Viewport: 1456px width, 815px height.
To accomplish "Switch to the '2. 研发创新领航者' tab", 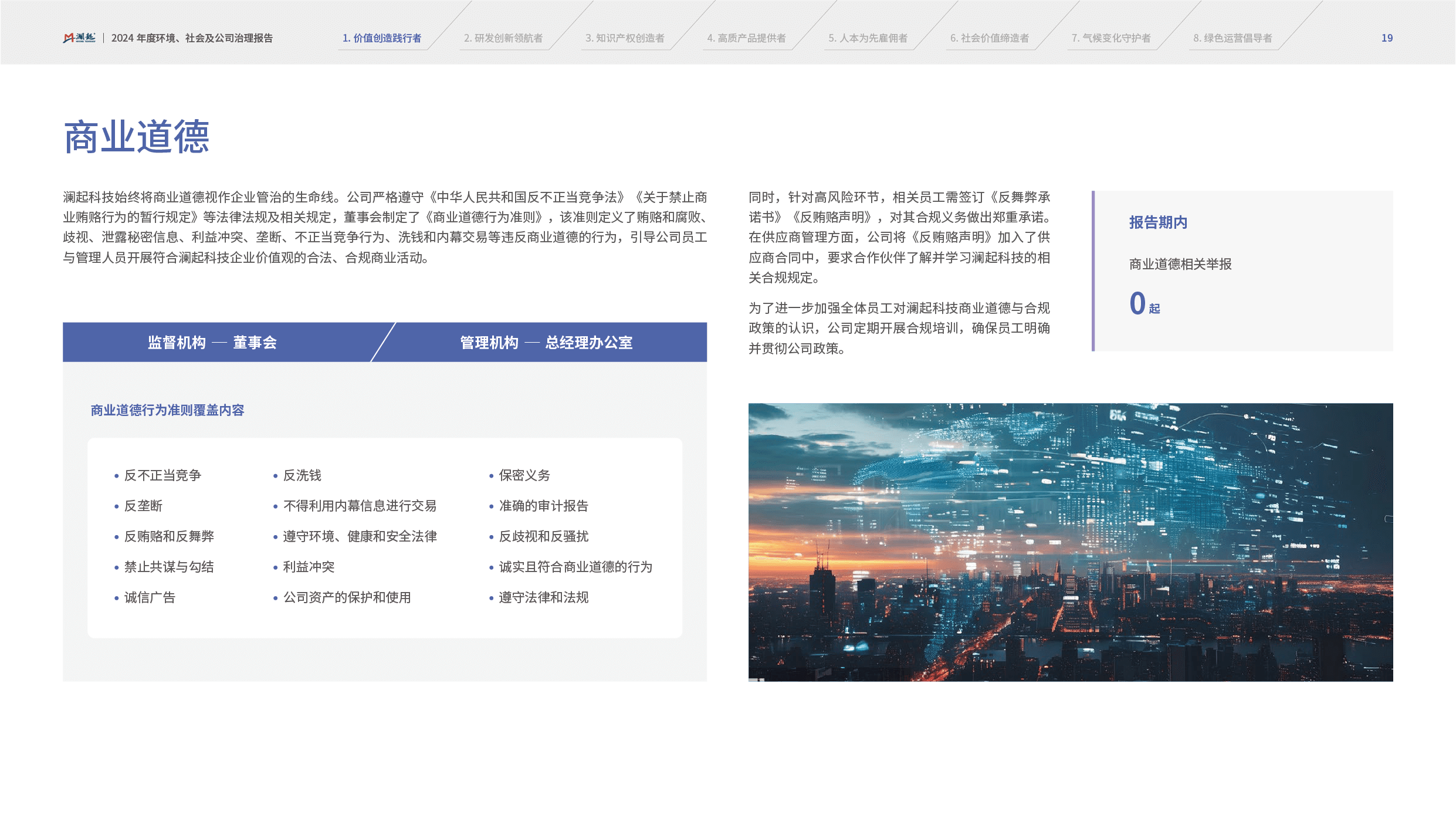I will click(x=503, y=38).
